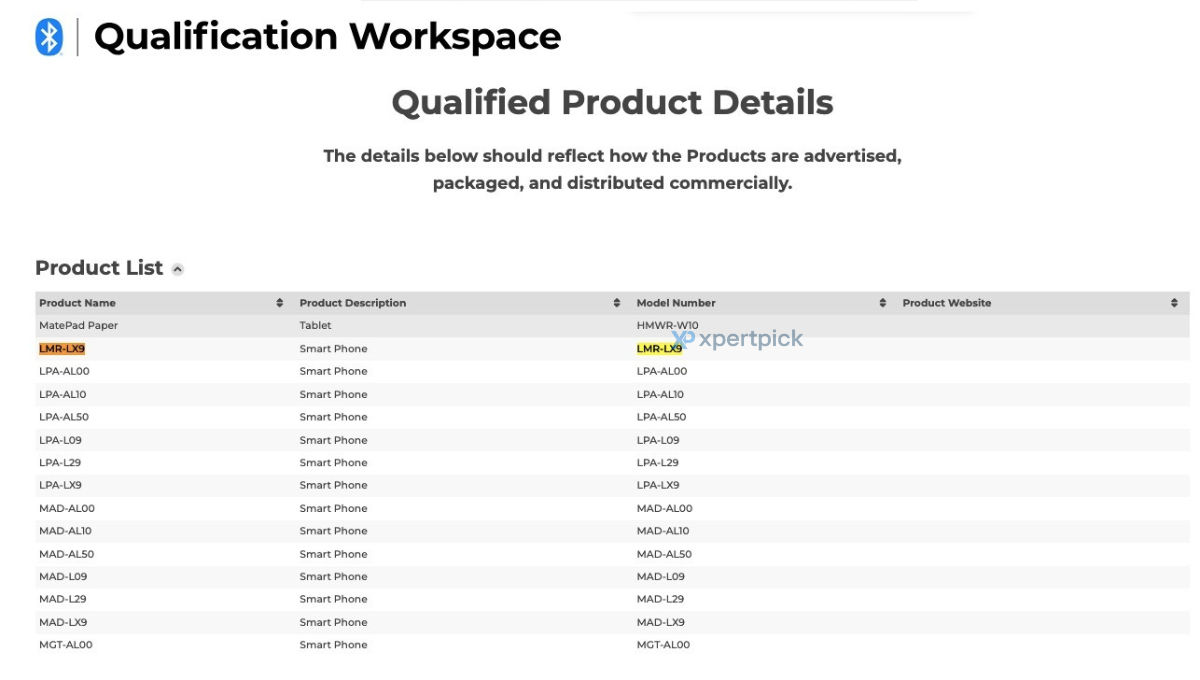
Task: Select MAD-LX9 in Model Number column
Action: (660, 623)
